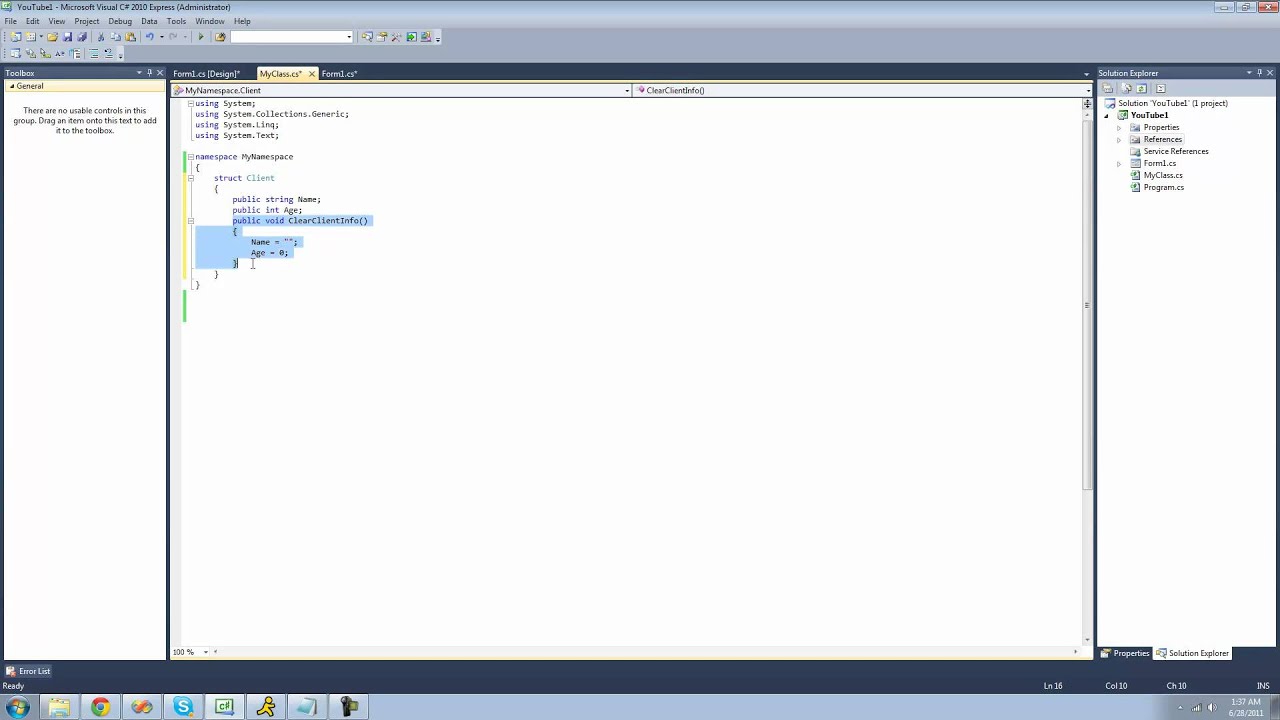Screen dimensions: 1280x720
Task: Click the Comment selected lines icon
Action: [93, 53]
